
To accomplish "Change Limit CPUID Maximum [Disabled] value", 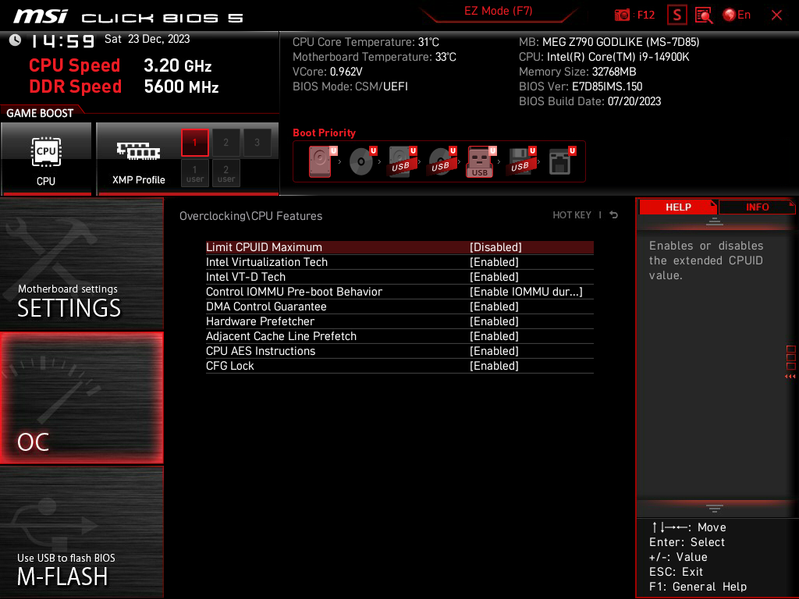I will [496, 247].
